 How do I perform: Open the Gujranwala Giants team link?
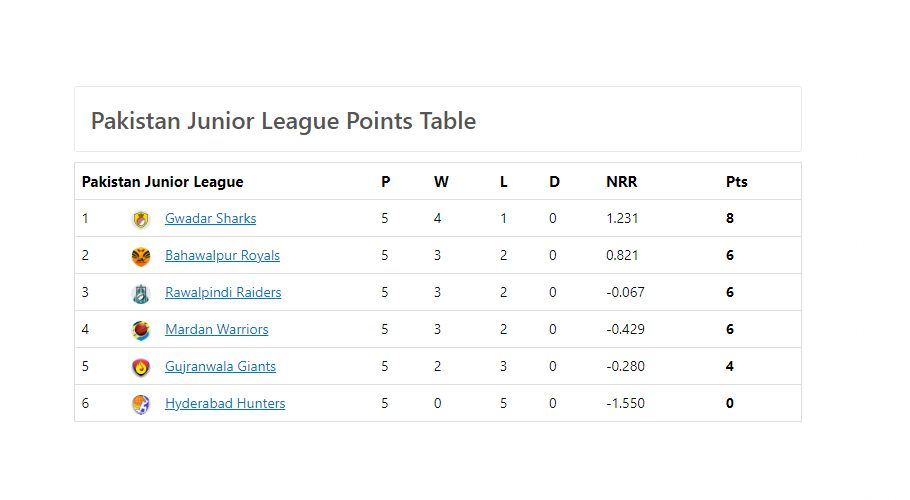[221, 367]
